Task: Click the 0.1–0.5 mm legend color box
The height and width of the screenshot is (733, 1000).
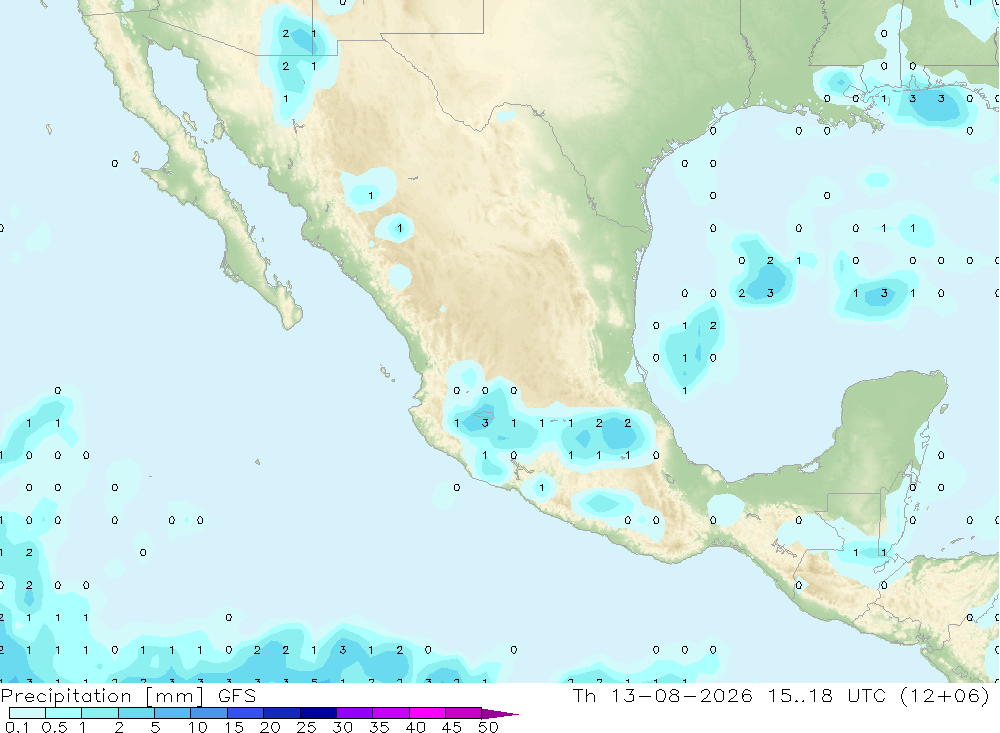Action: coord(27,713)
